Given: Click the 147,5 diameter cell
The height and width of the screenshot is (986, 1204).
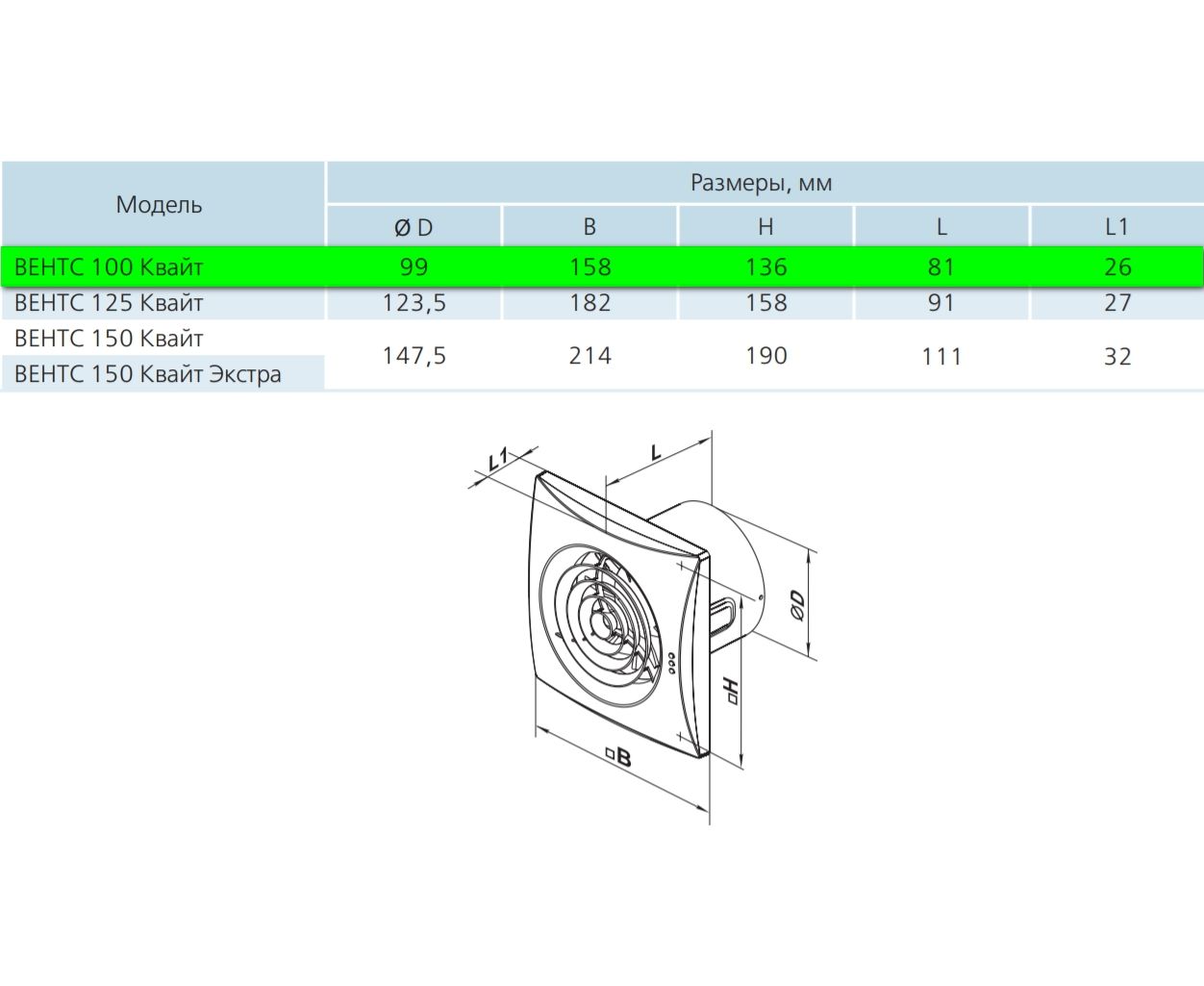Looking at the screenshot, I should coord(414,356).
